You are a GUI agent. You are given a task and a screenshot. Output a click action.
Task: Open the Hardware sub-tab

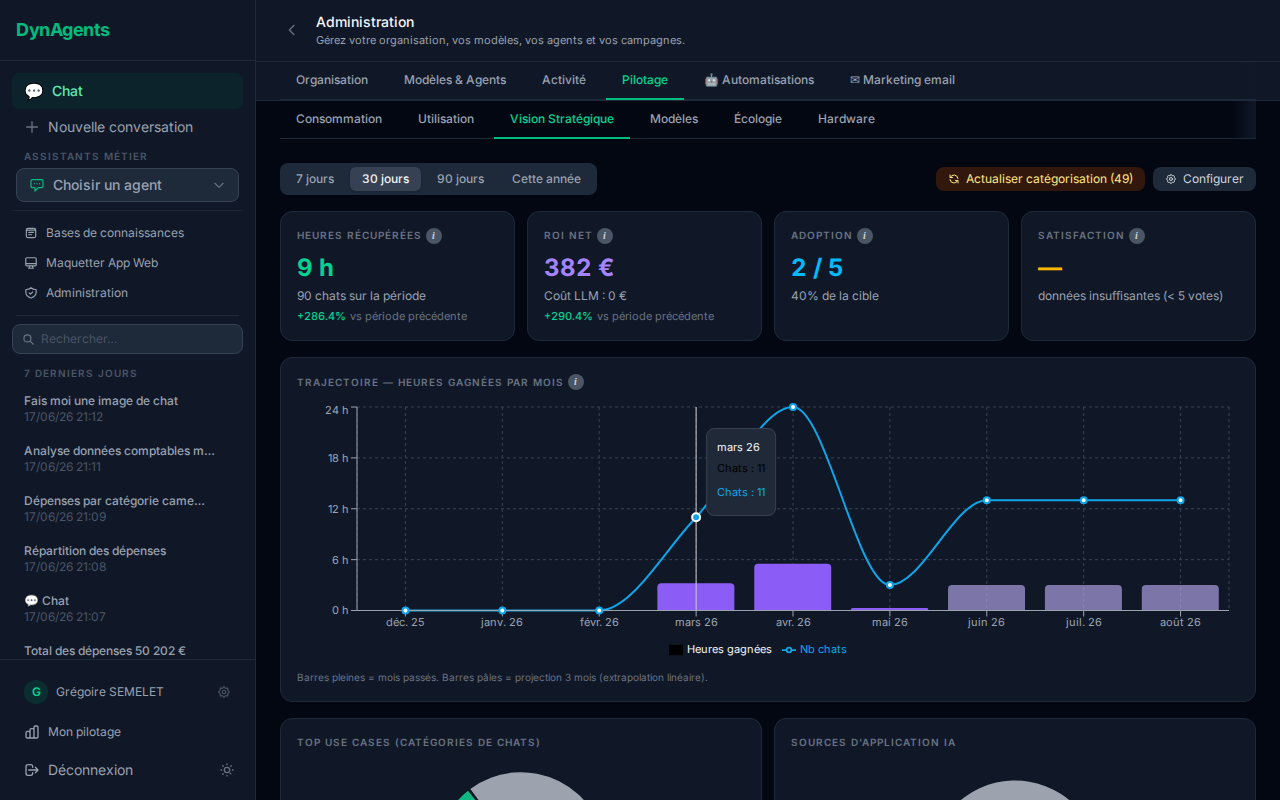846,119
